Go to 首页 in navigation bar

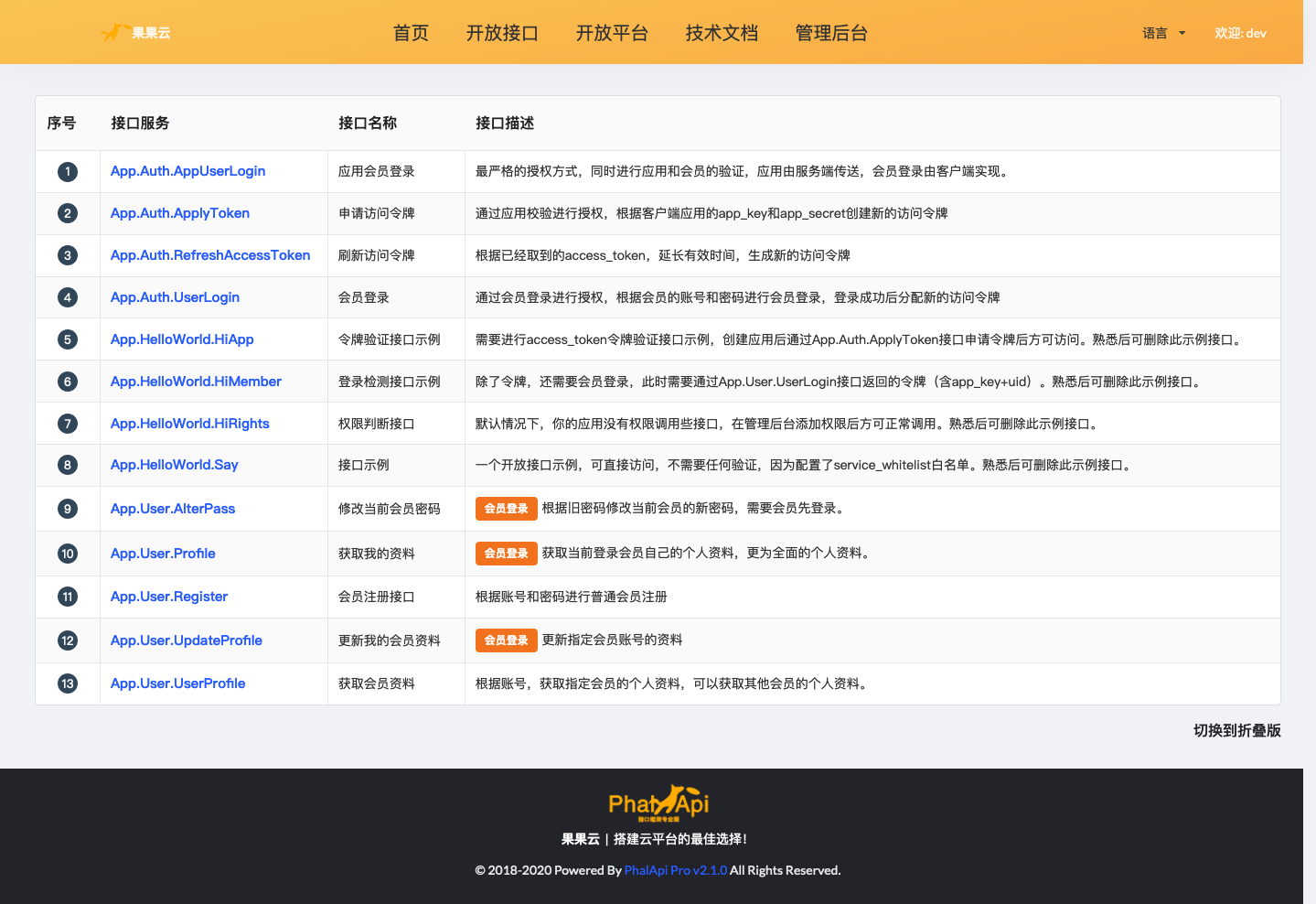(x=411, y=33)
